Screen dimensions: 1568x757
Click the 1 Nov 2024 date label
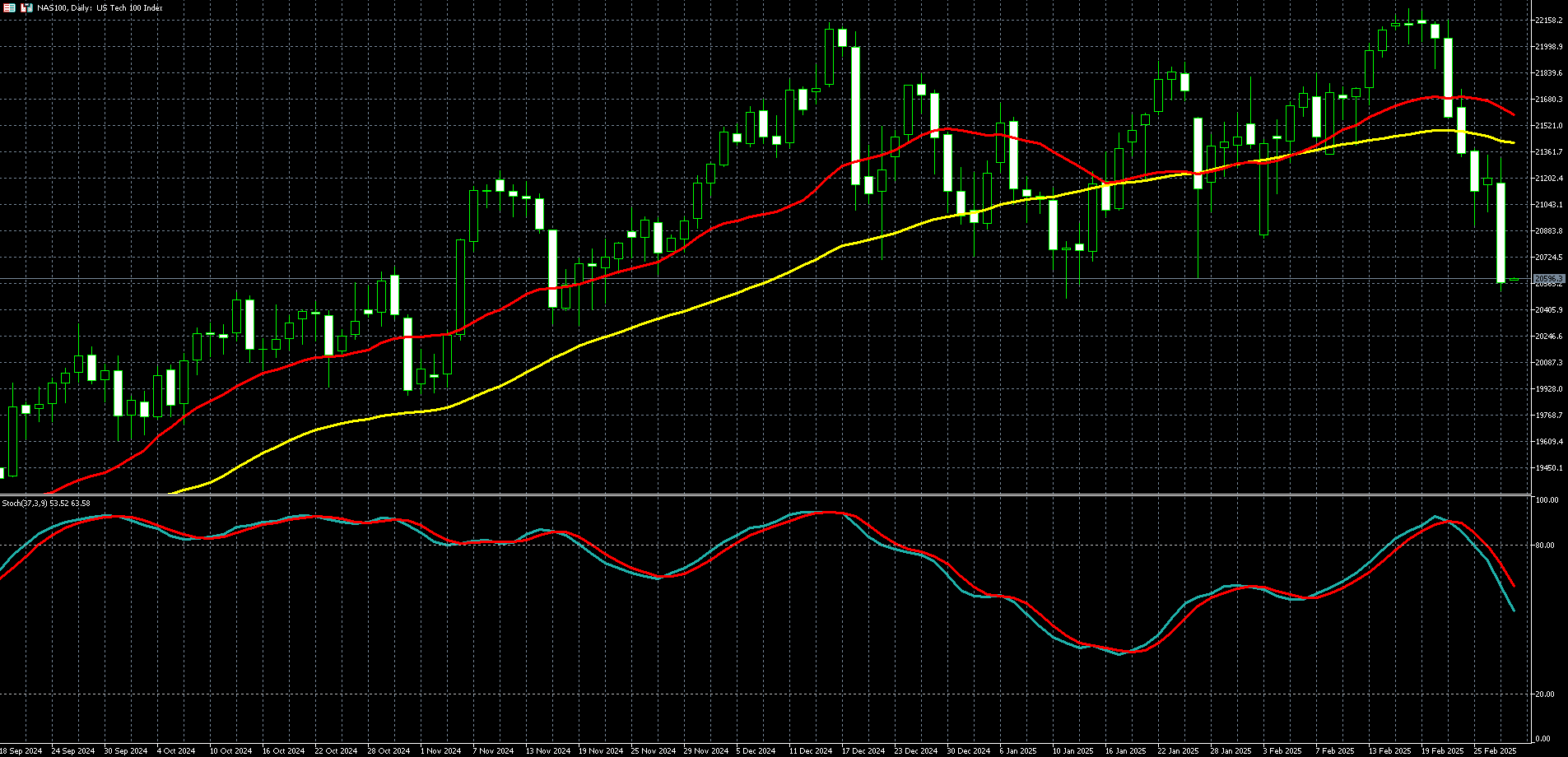(440, 751)
